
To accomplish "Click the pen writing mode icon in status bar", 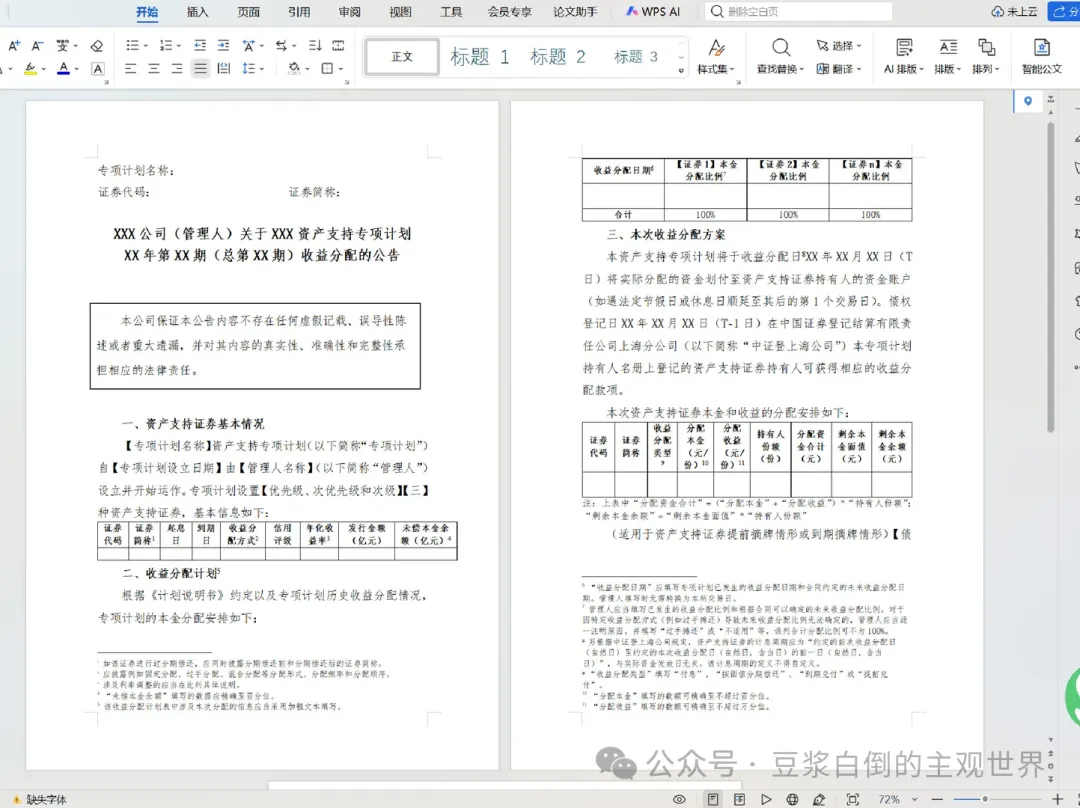I will pyautogui.click(x=819, y=799).
